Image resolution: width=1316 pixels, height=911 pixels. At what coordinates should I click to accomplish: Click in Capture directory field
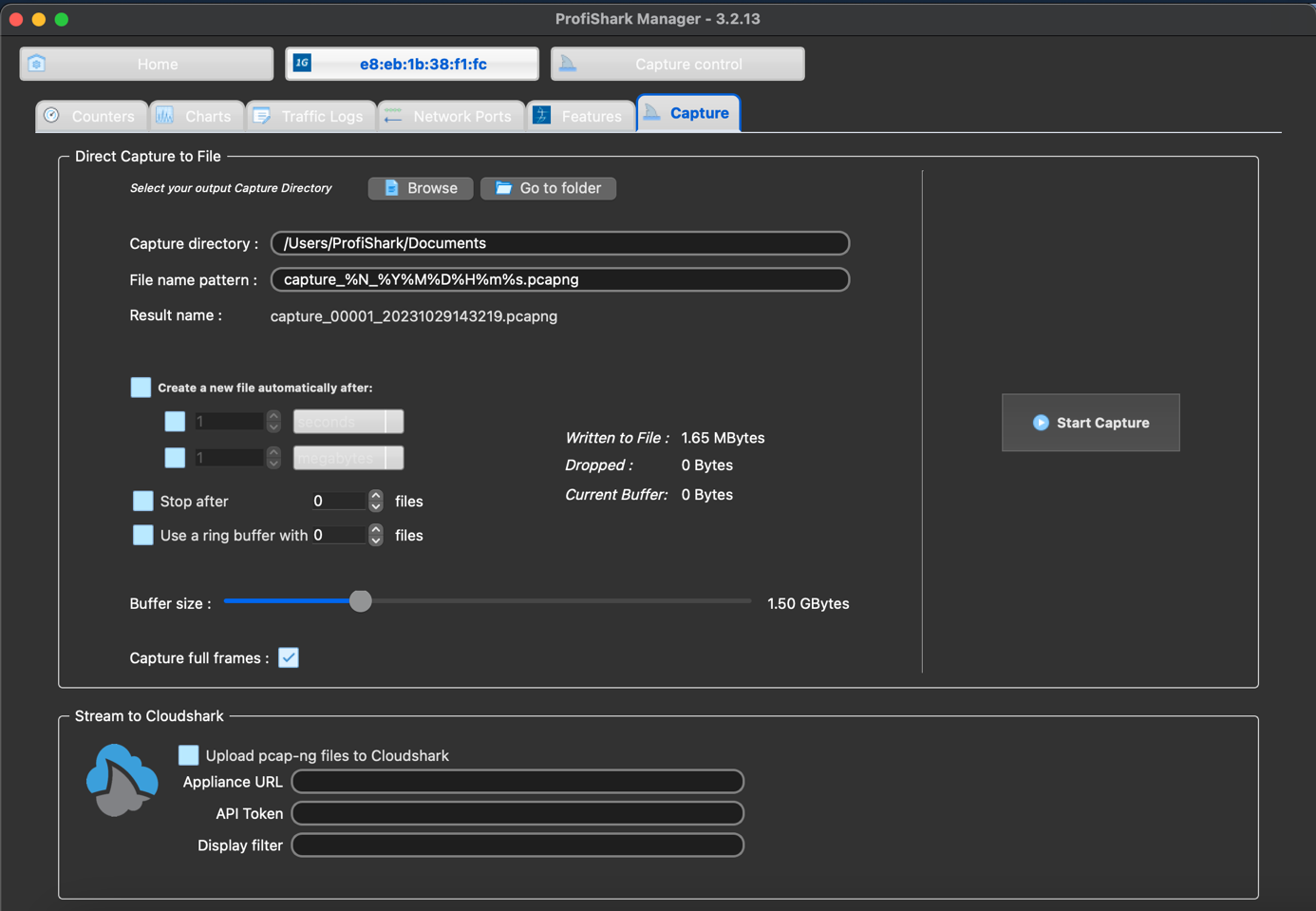pyautogui.click(x=560, y=243)
